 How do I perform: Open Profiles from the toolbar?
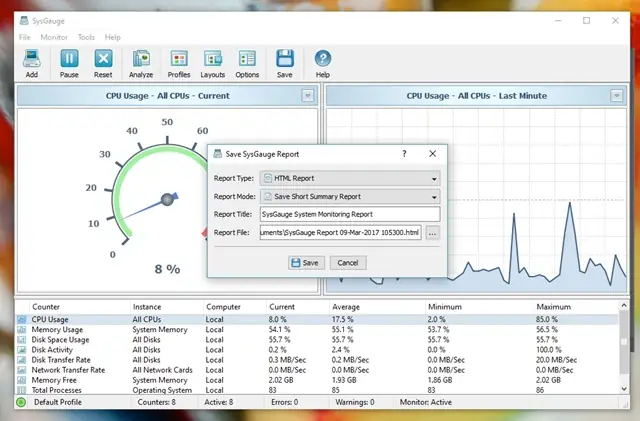click(179, 59)
